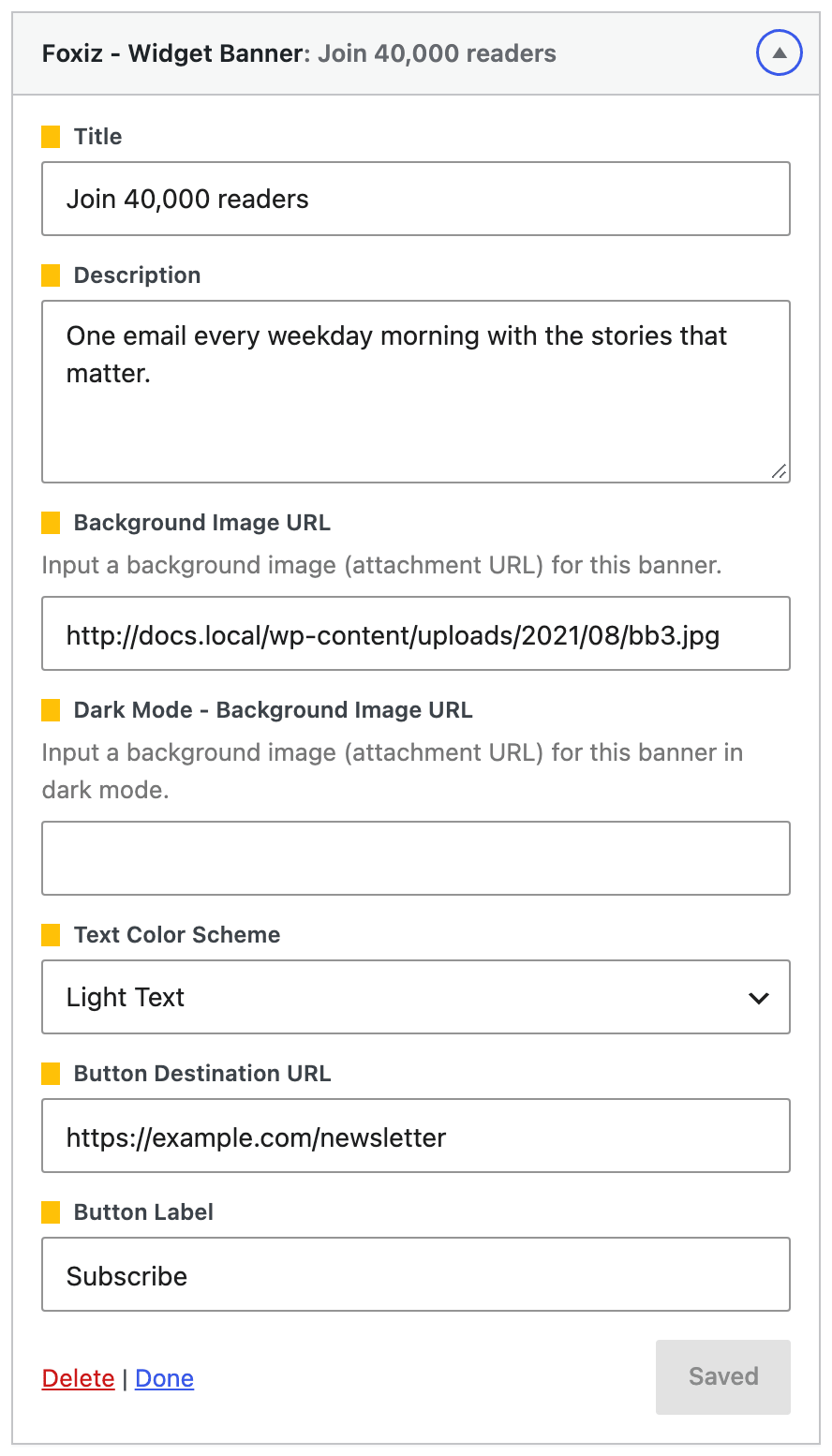
Task: Edit the Background Image URL field
Action: [416, 633]
